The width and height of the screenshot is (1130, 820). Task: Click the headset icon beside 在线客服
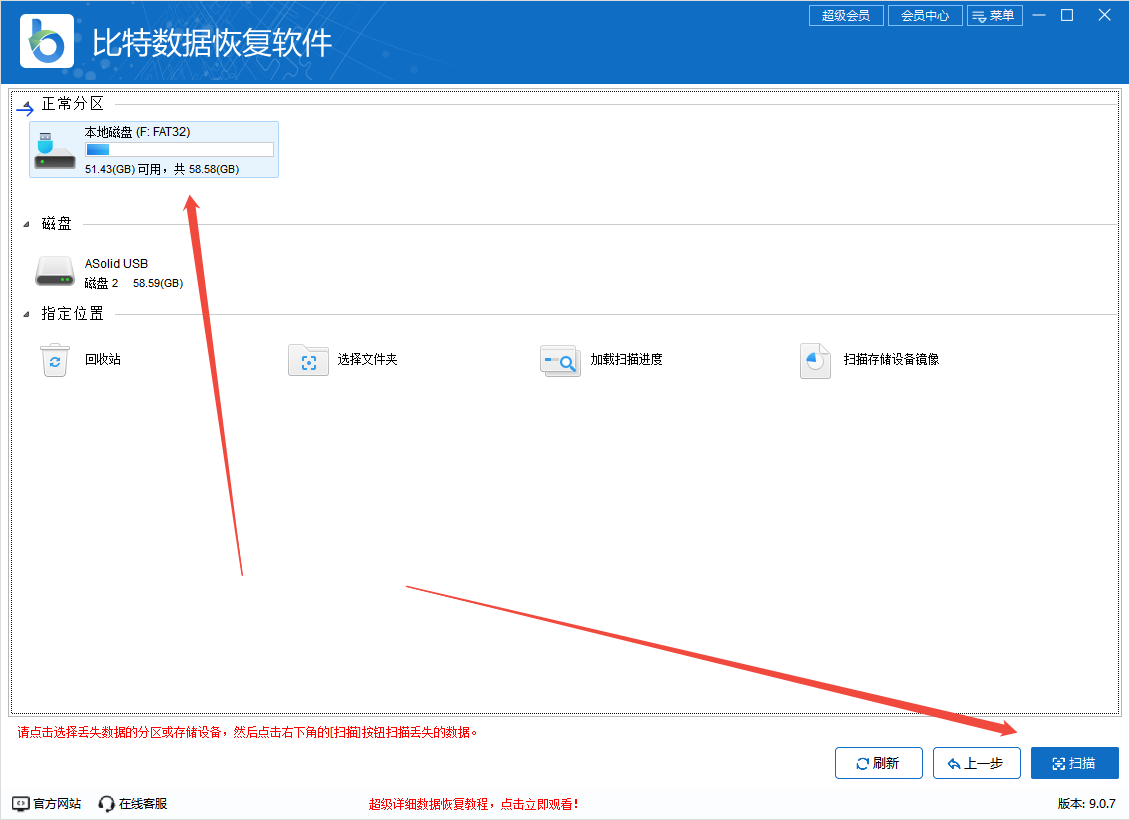click(107, 803)
